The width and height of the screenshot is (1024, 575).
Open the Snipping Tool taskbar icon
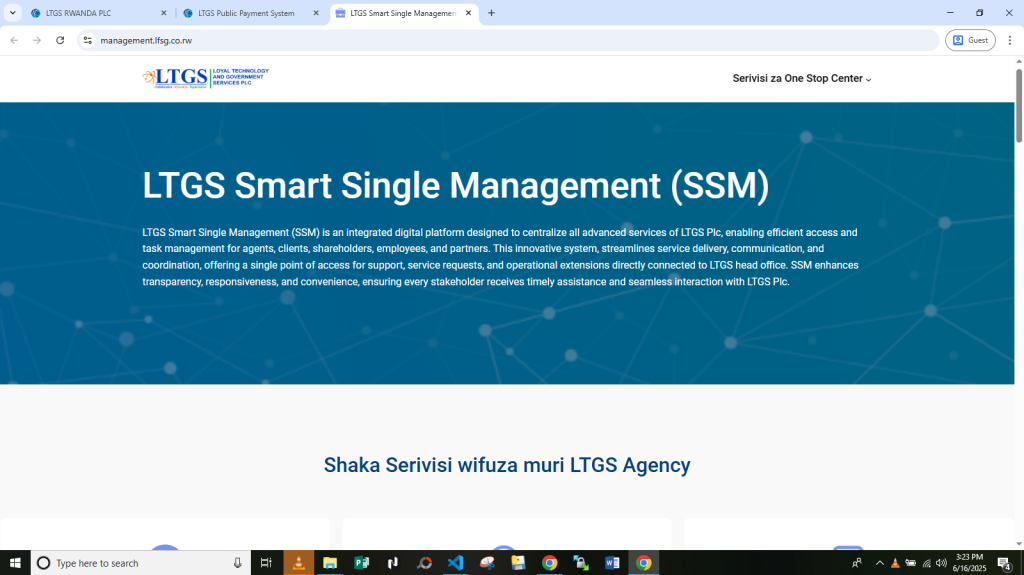[x=487, y=563]
